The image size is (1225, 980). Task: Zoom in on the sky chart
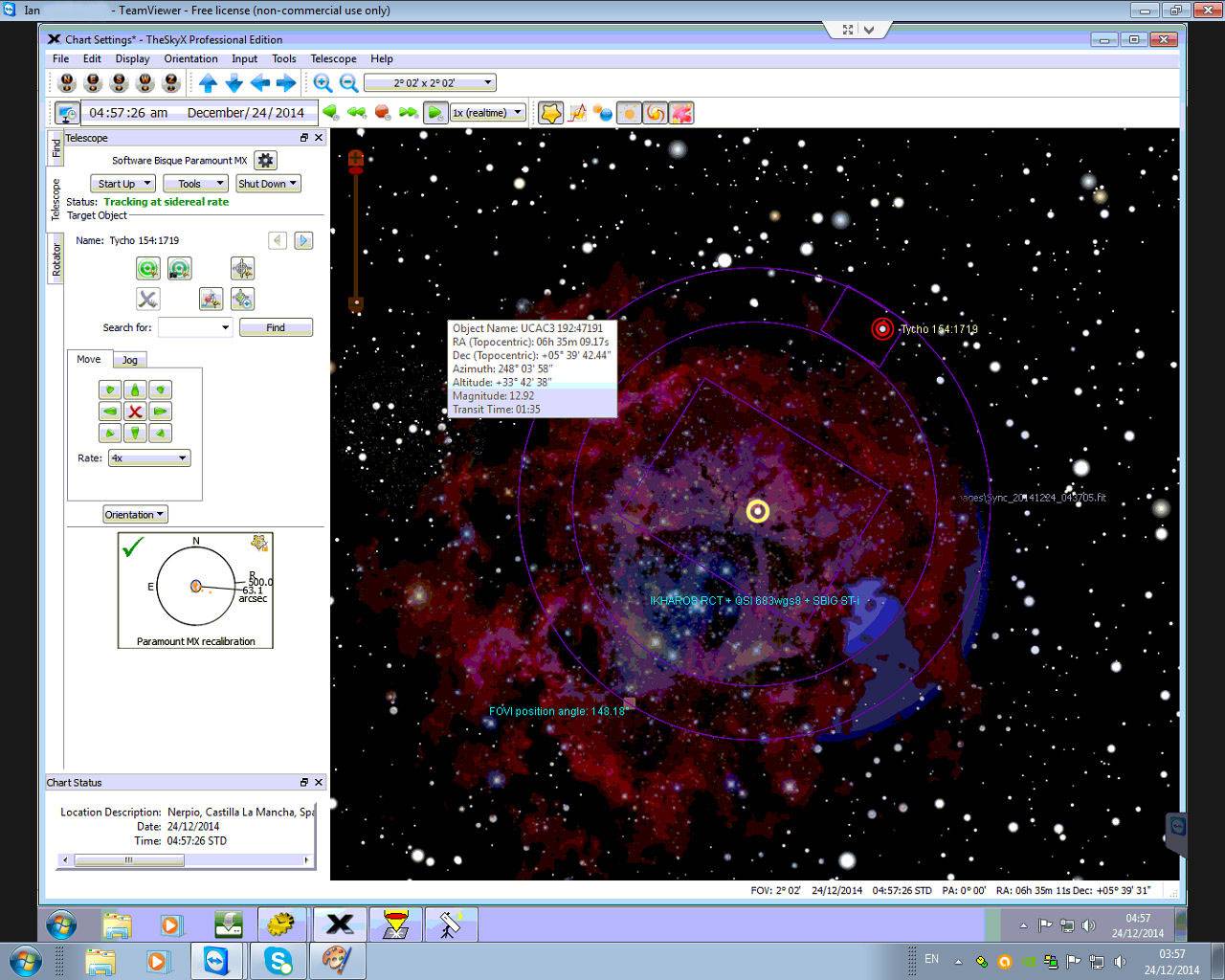(x=323, y=83)
